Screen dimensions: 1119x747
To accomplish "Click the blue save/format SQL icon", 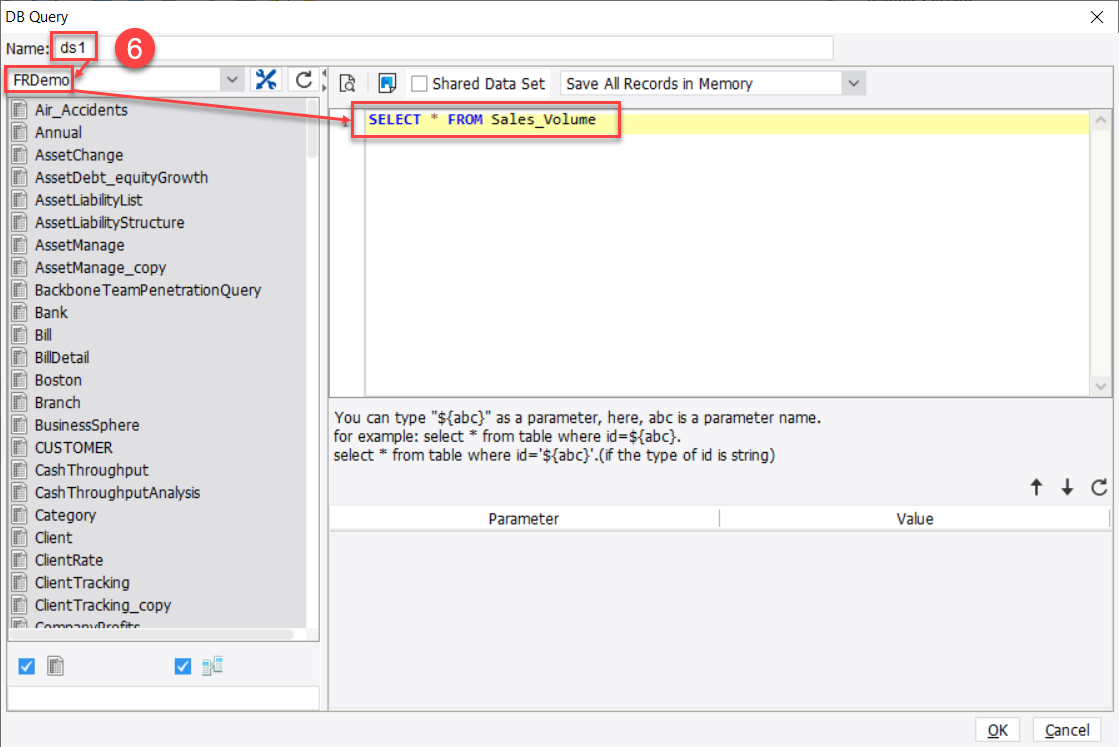I will click(x=388, y=83).
